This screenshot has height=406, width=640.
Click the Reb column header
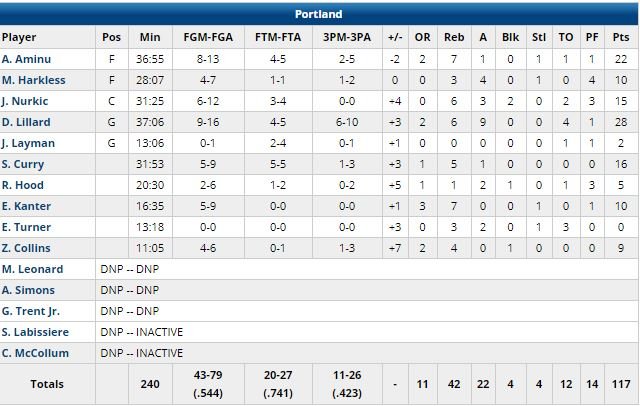point(453,37)
